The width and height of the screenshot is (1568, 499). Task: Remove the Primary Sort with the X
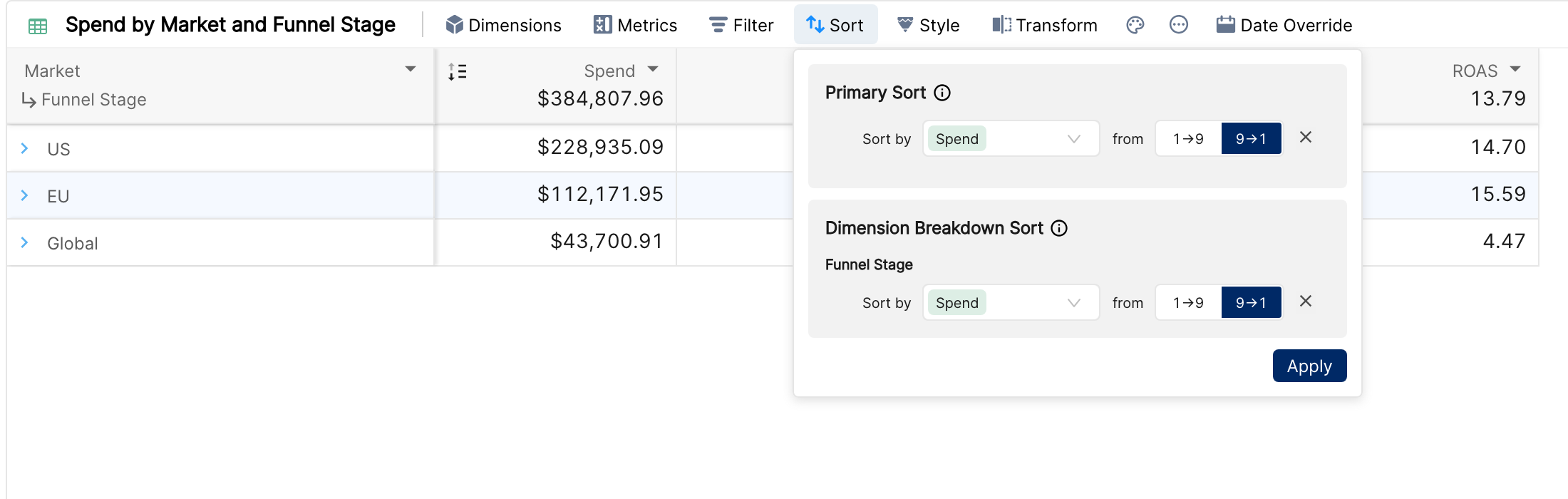[x=1306, y=137]
